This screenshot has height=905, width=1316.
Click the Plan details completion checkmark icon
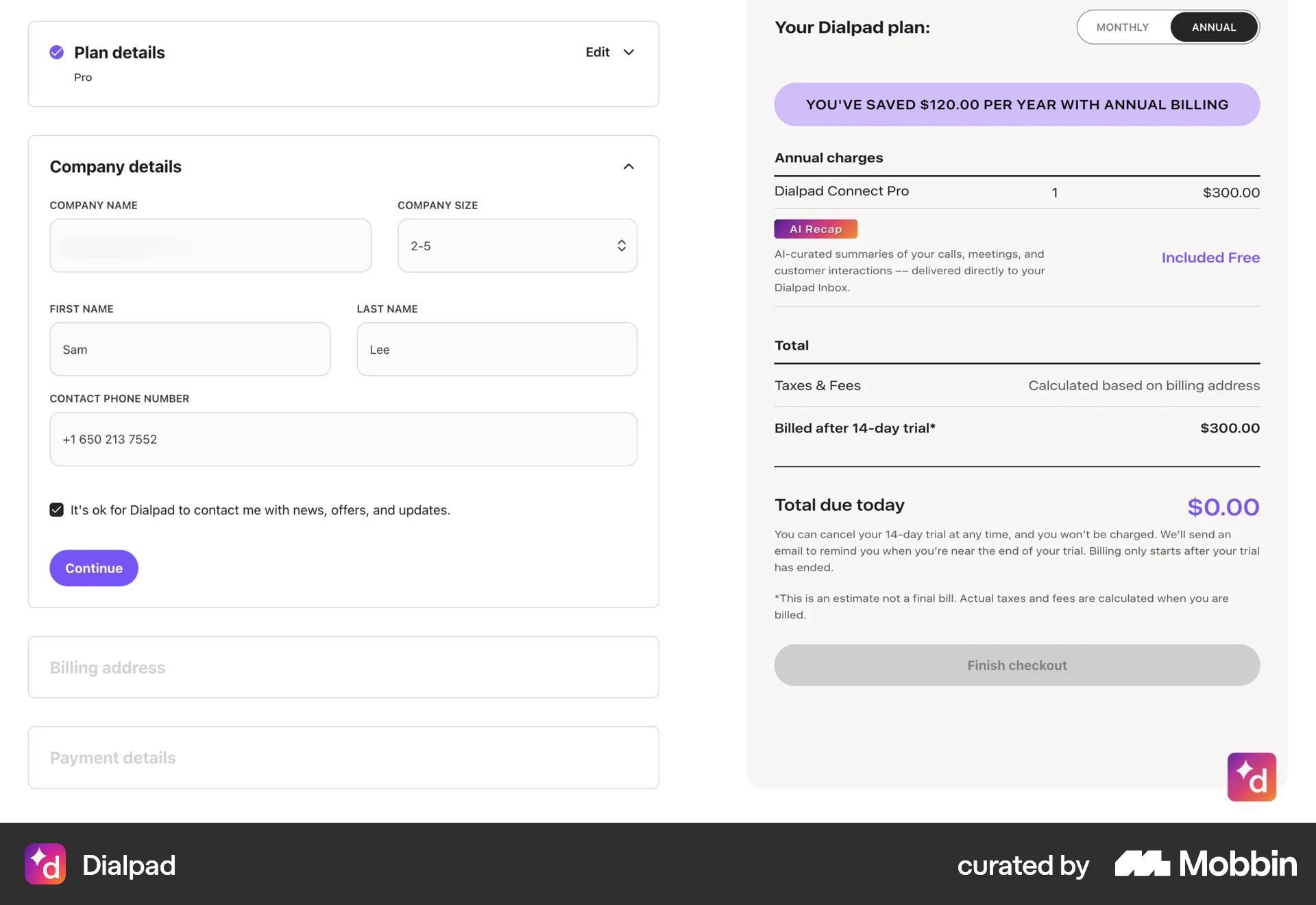[x=56, y=52]
